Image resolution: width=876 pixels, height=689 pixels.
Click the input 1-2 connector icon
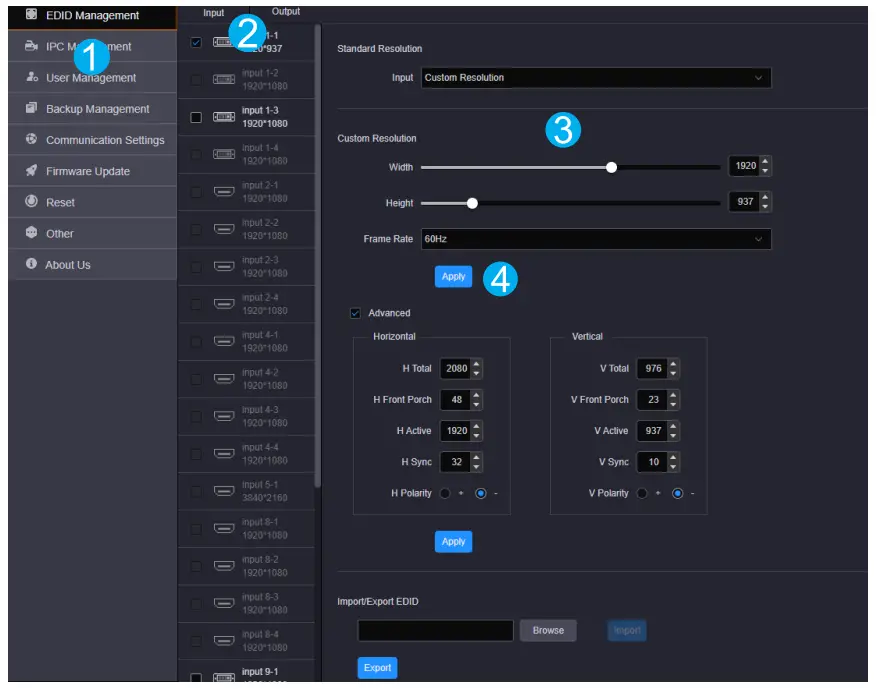[x=224, y=79]
